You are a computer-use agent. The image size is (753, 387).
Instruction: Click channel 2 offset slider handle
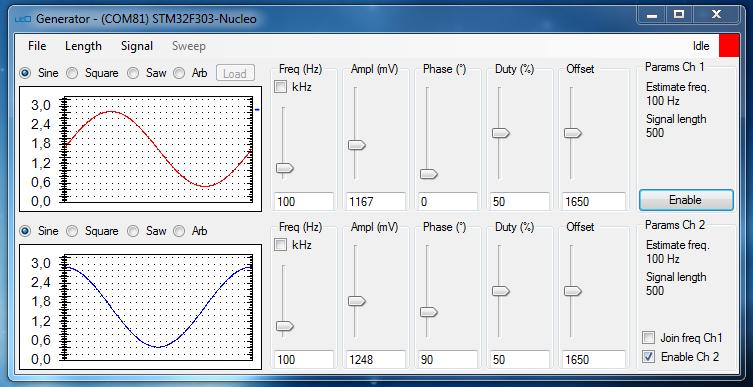(572, 291)
